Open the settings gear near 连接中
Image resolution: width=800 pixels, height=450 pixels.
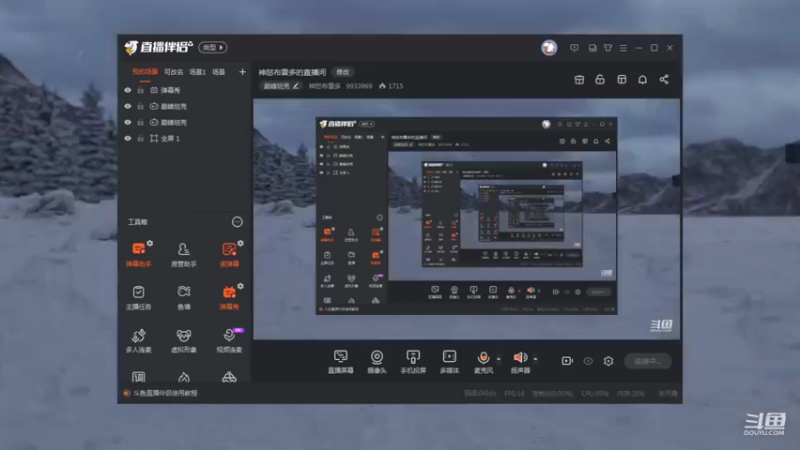coord(608,361)
